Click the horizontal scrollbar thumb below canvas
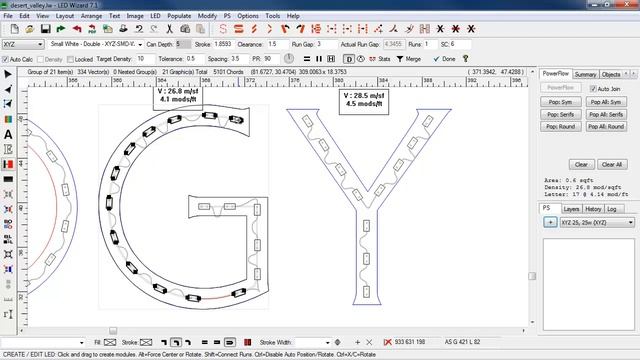Viewport: 640px width, 360px height. 113,331
